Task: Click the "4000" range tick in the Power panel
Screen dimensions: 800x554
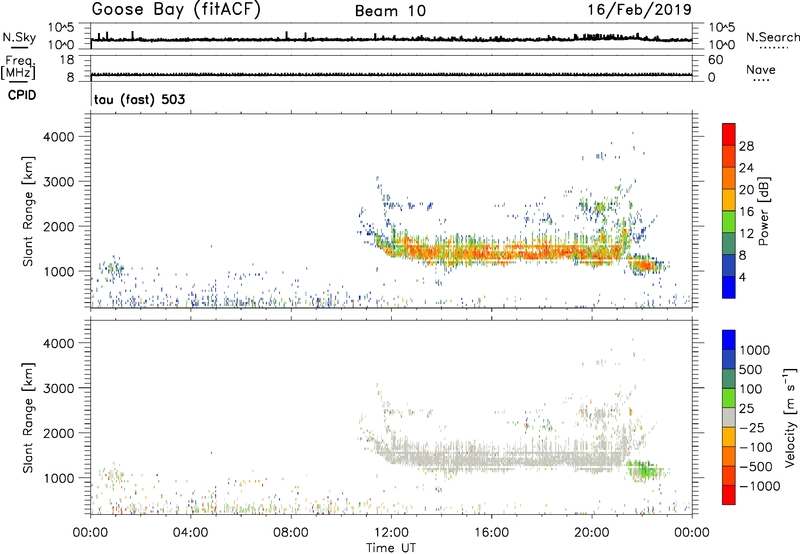Action: click(x=59, y=137)
